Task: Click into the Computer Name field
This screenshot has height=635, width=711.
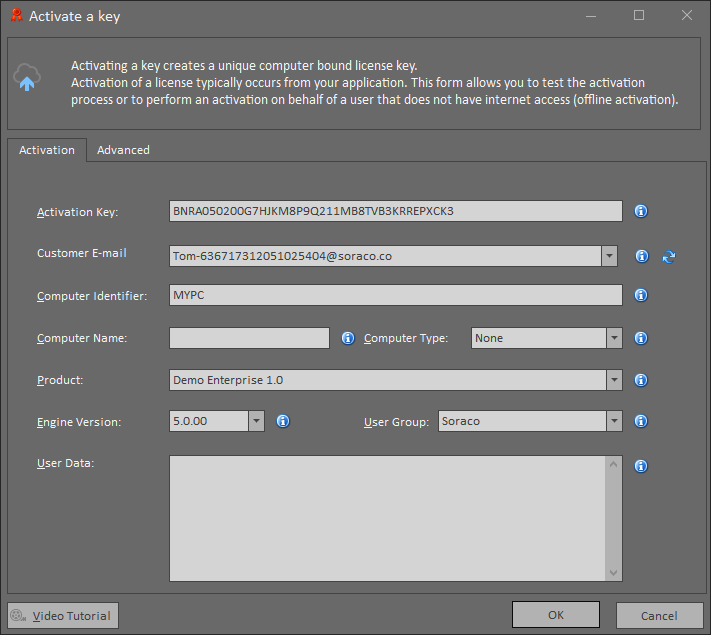Action: point(249,338)
